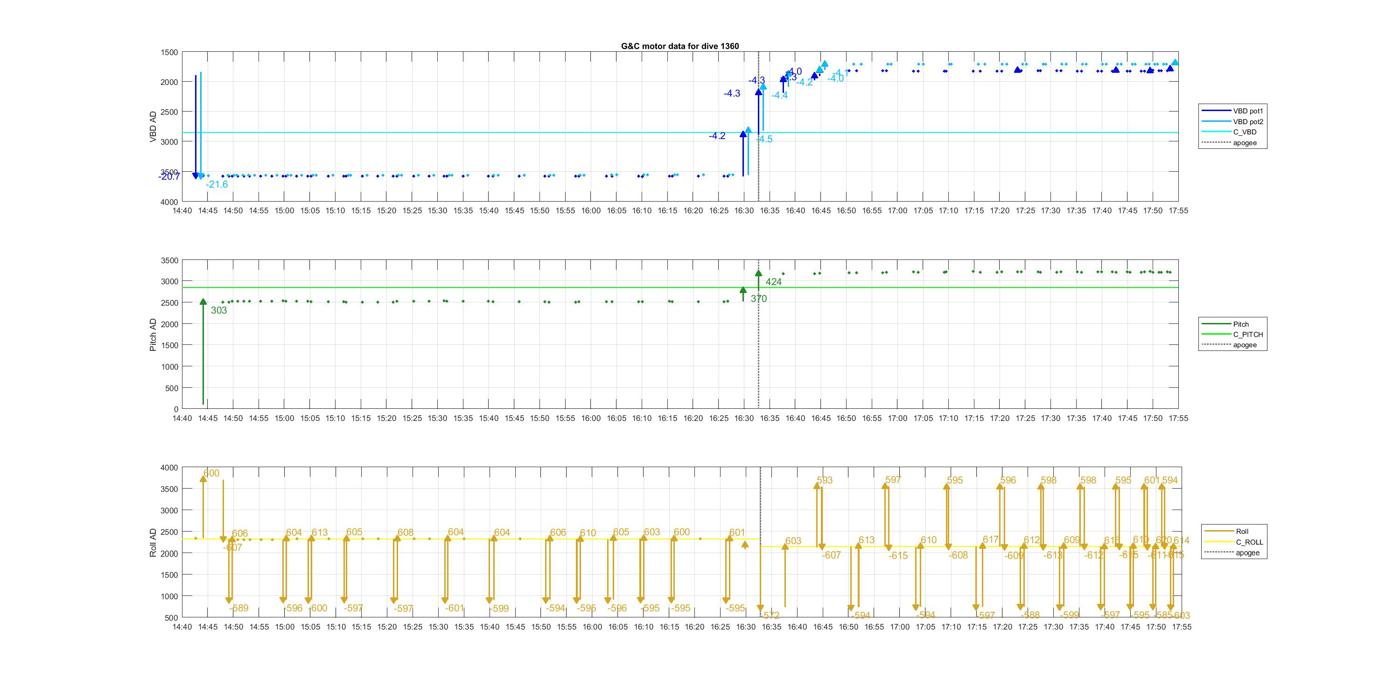Screen dimensions: 1400x693
Task: Click the "-589" roll data label
Action: pos(239,608)
